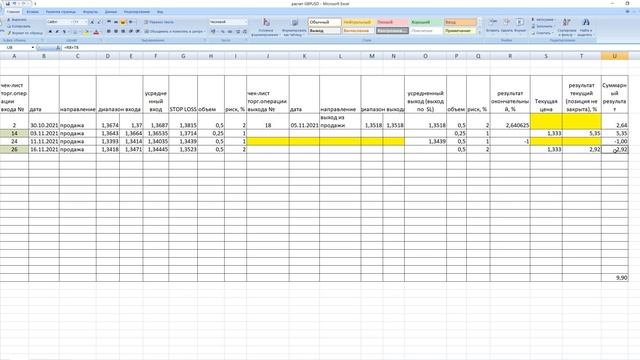The image size is (640, 360).
Task: Apply percent style to cell
Action: tap(223, 31)
